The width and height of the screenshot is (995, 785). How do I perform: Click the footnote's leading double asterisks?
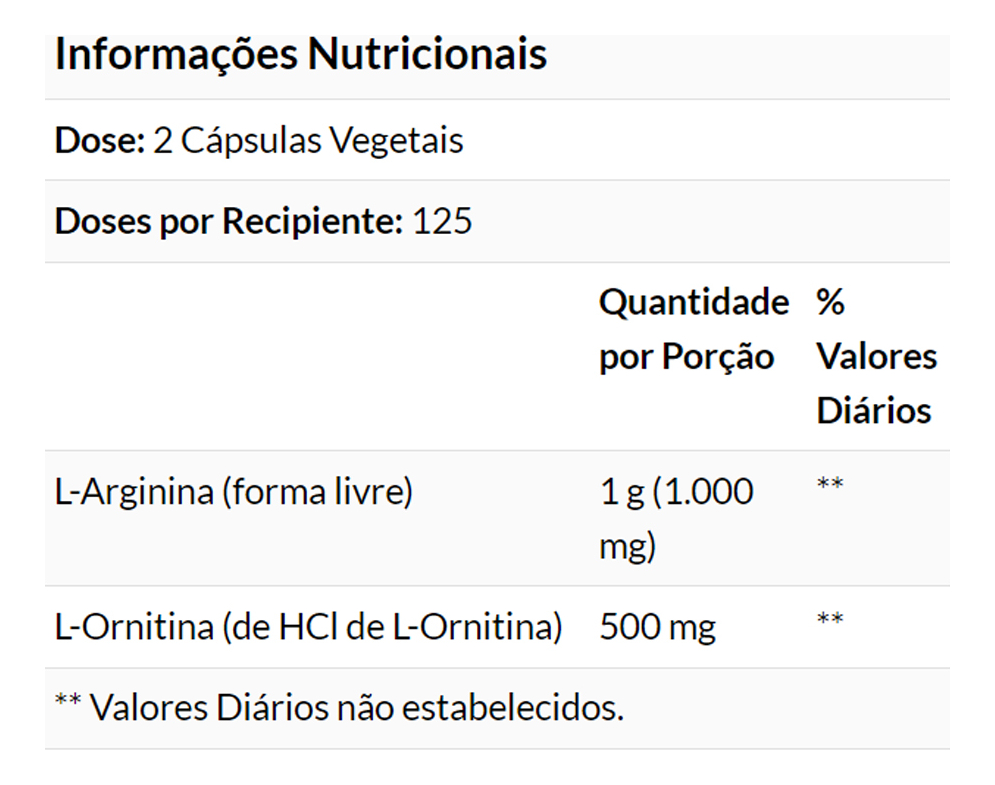pos(67,702)
